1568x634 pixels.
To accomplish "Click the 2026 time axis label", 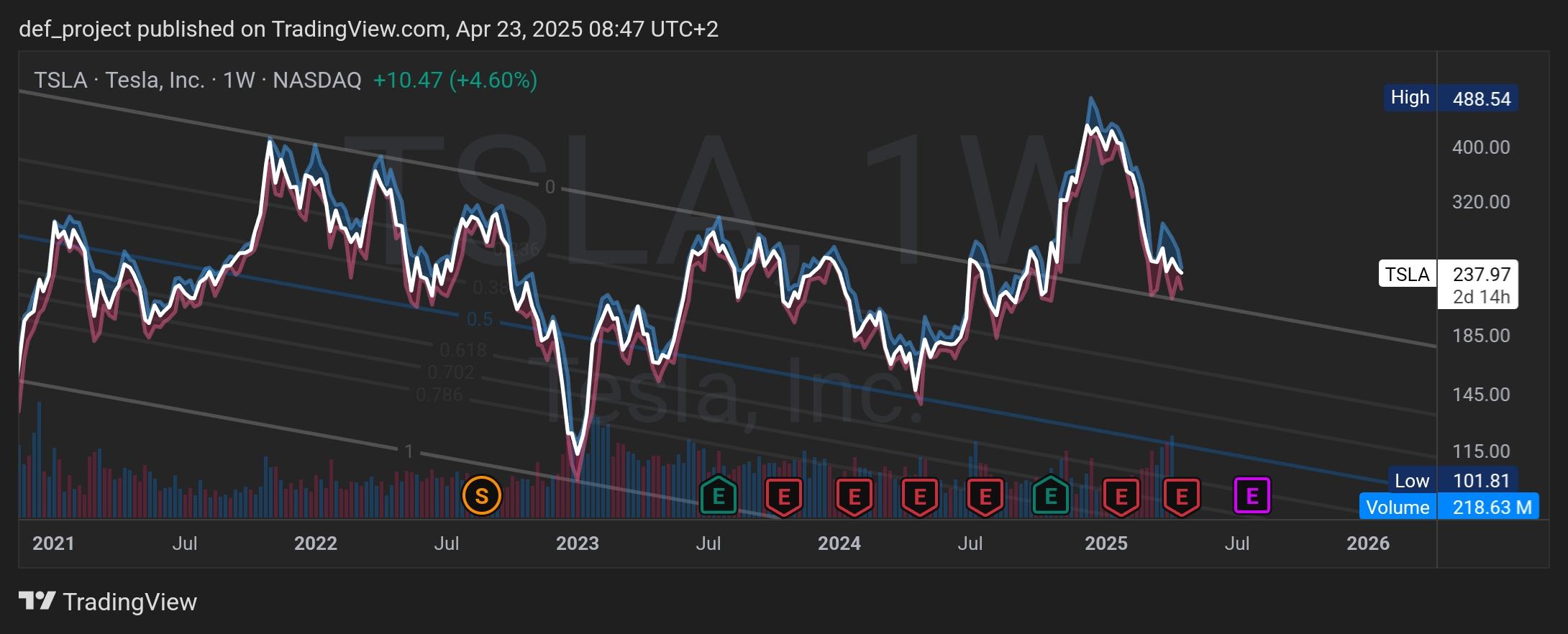I will click(1367, 543).
